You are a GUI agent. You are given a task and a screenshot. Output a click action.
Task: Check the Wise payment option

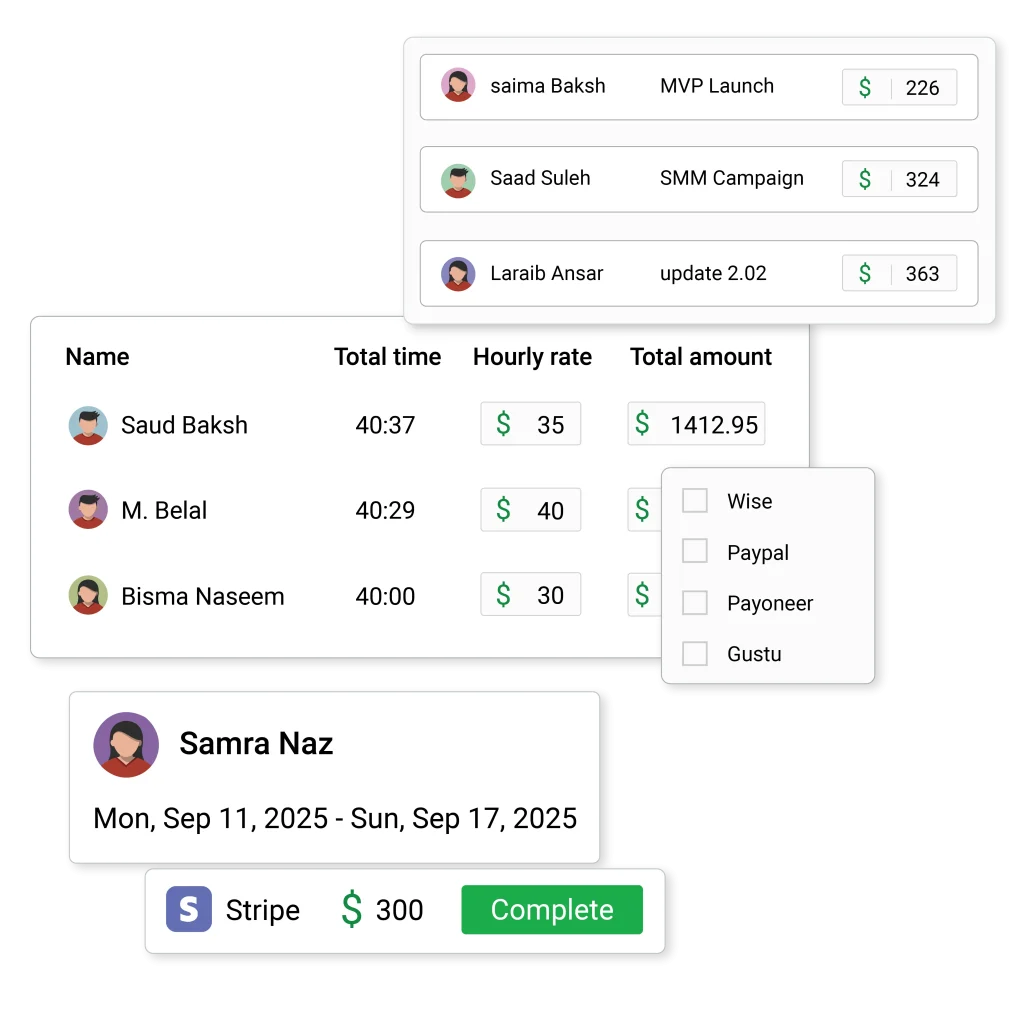[x=695, y=501]
